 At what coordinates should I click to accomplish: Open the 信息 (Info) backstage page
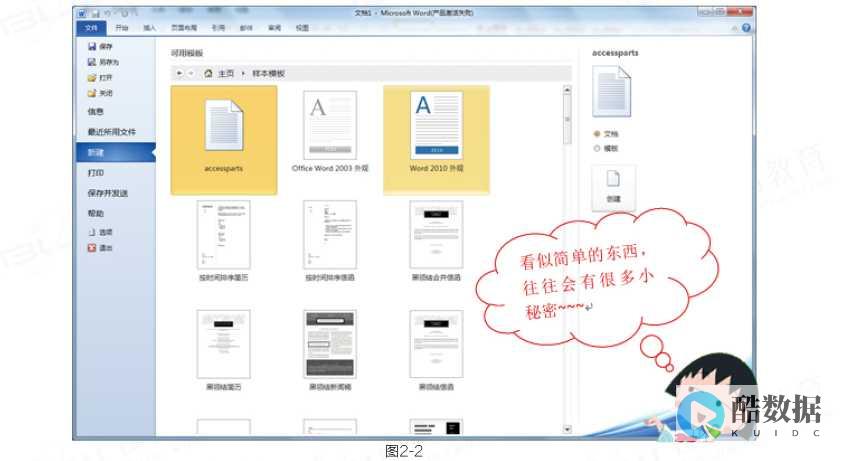[95, 111]
